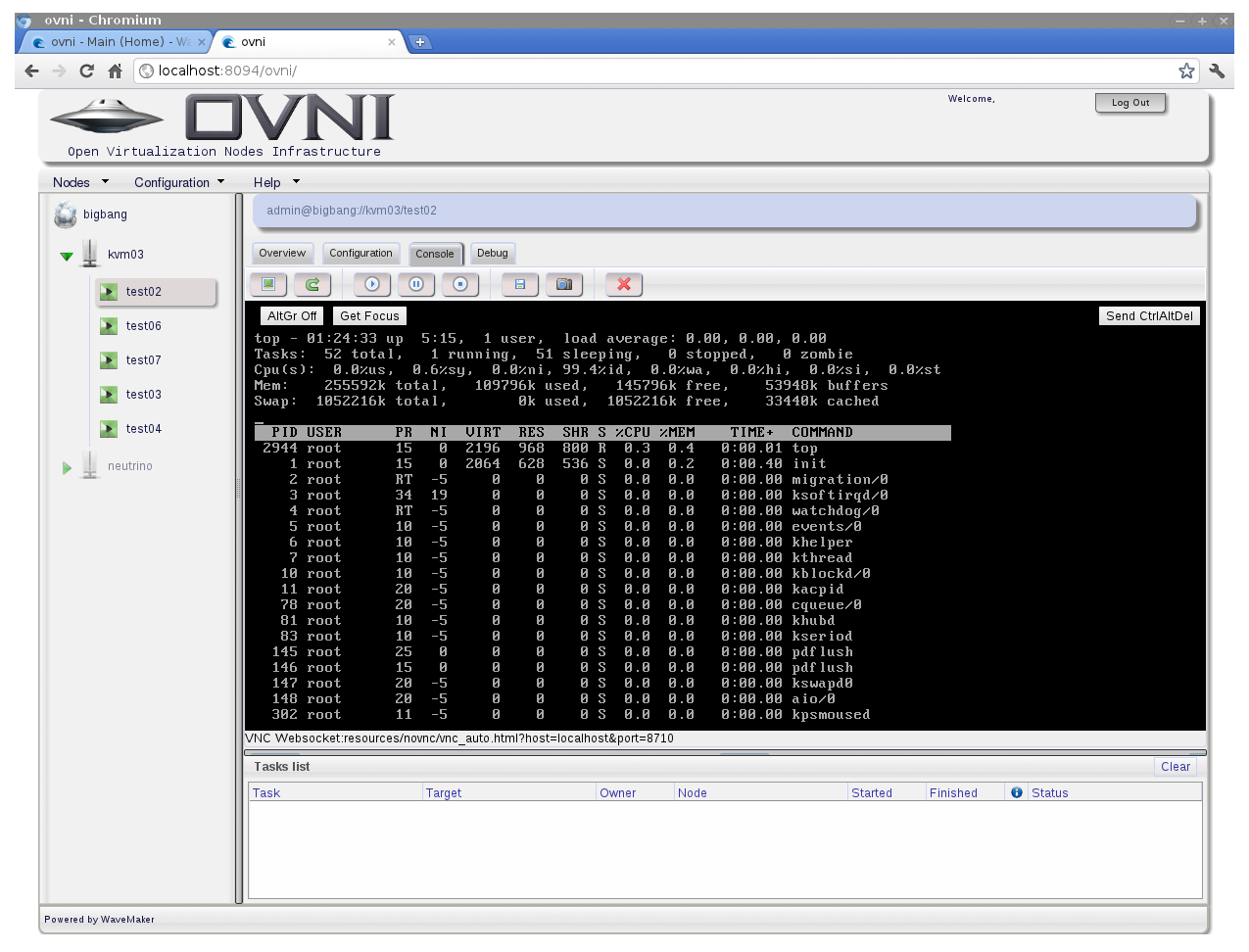
Task: Toggle AltGr Off in the console
Action: click(x=291, y=315)
